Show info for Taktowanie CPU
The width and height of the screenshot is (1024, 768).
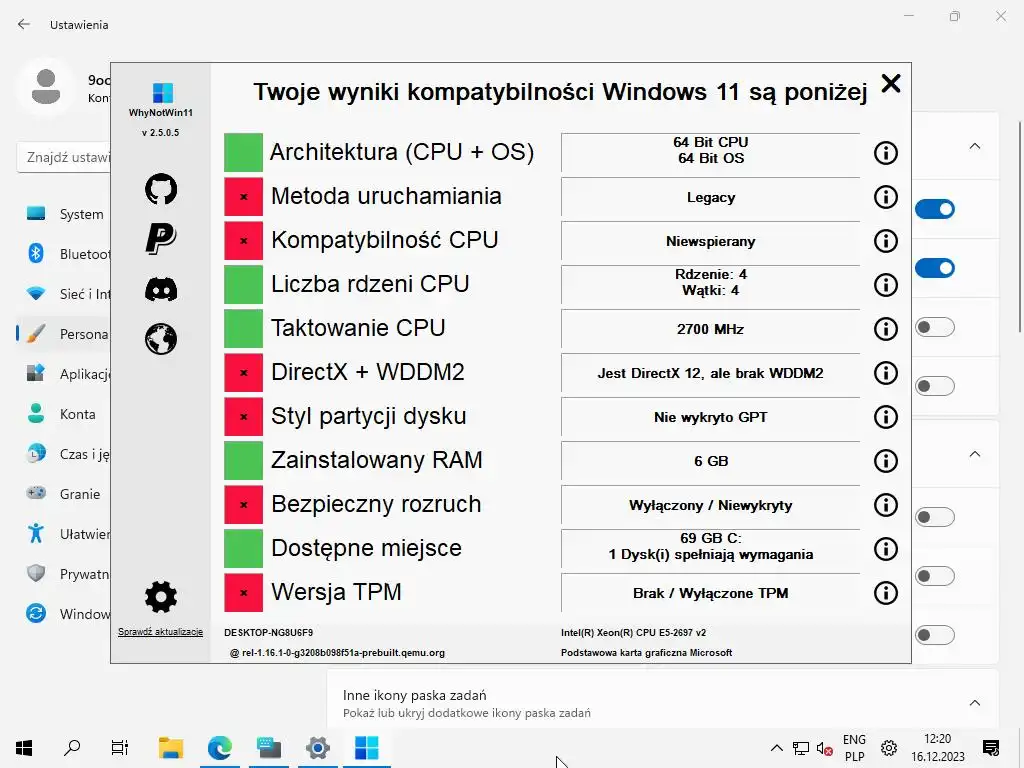coord(886,328)
